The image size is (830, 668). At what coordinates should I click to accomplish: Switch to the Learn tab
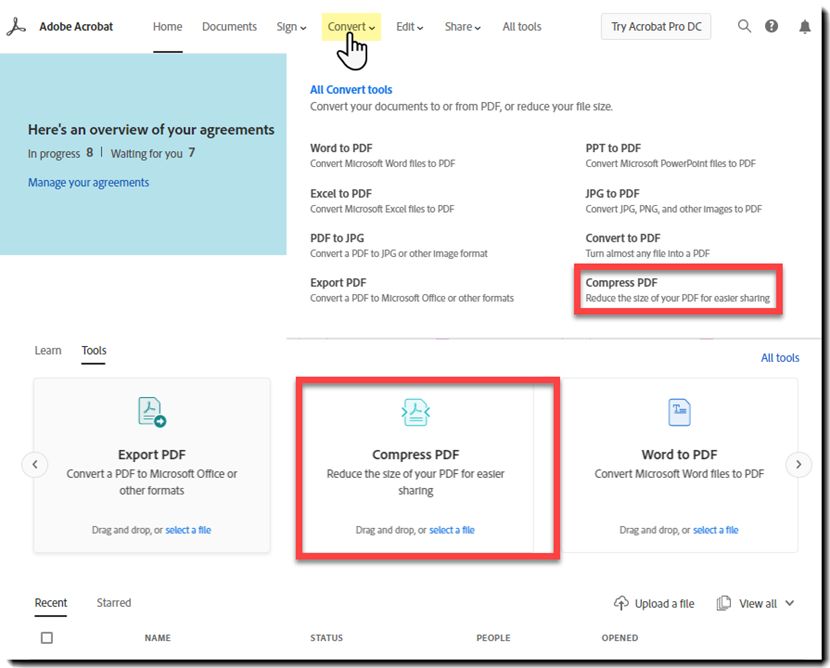[x=48, y=350]
